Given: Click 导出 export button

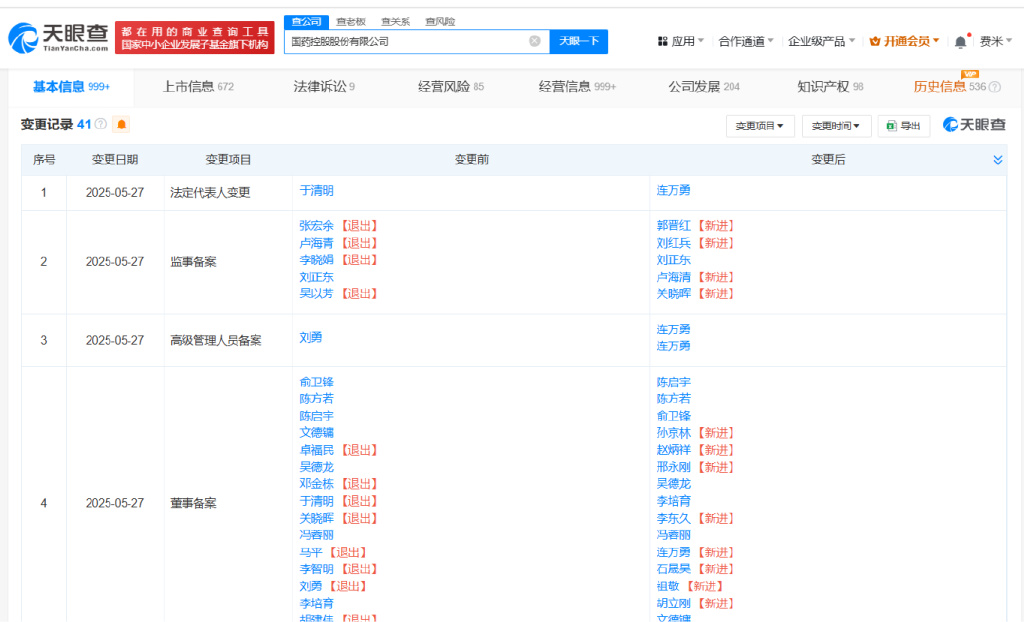Looking at the screenshot, I should [904, 125].
